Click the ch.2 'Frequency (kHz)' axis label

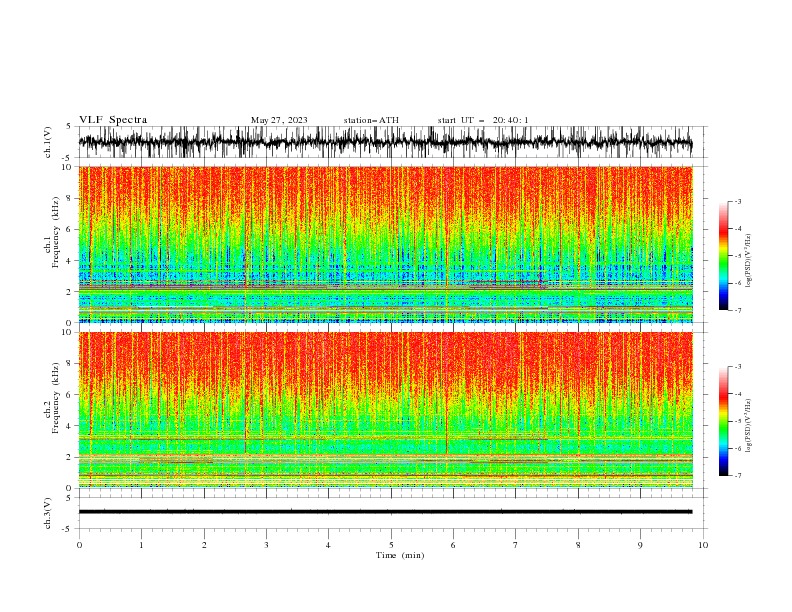[x=55, y=398]
